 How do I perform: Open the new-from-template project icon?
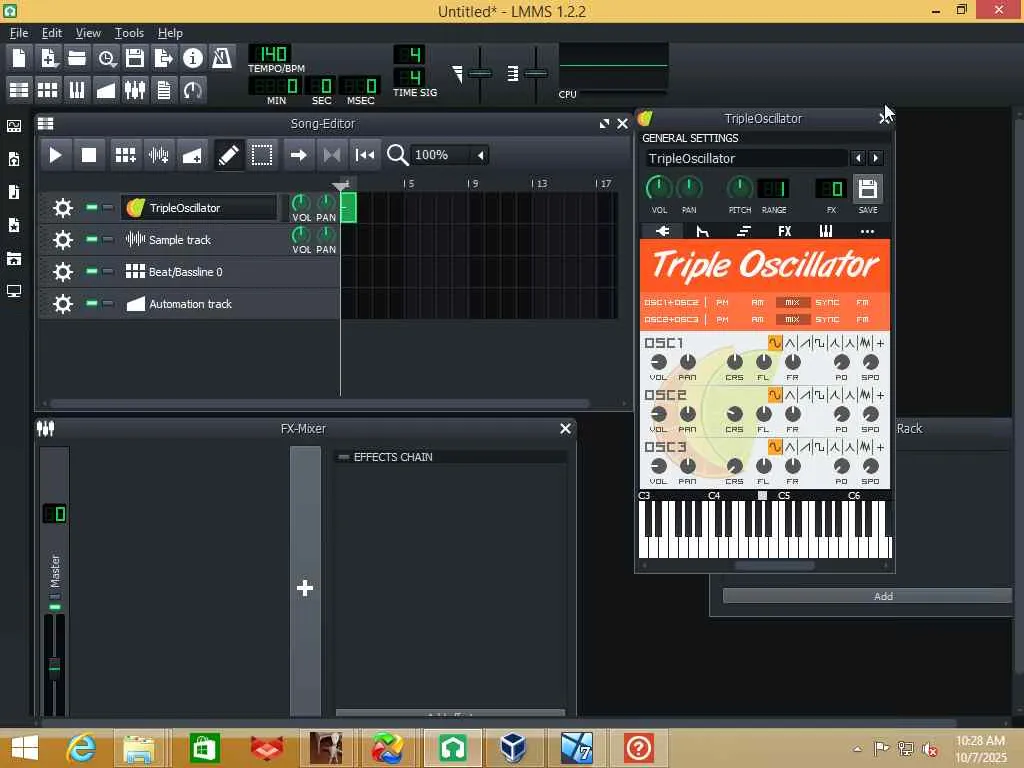pos(48,58)
